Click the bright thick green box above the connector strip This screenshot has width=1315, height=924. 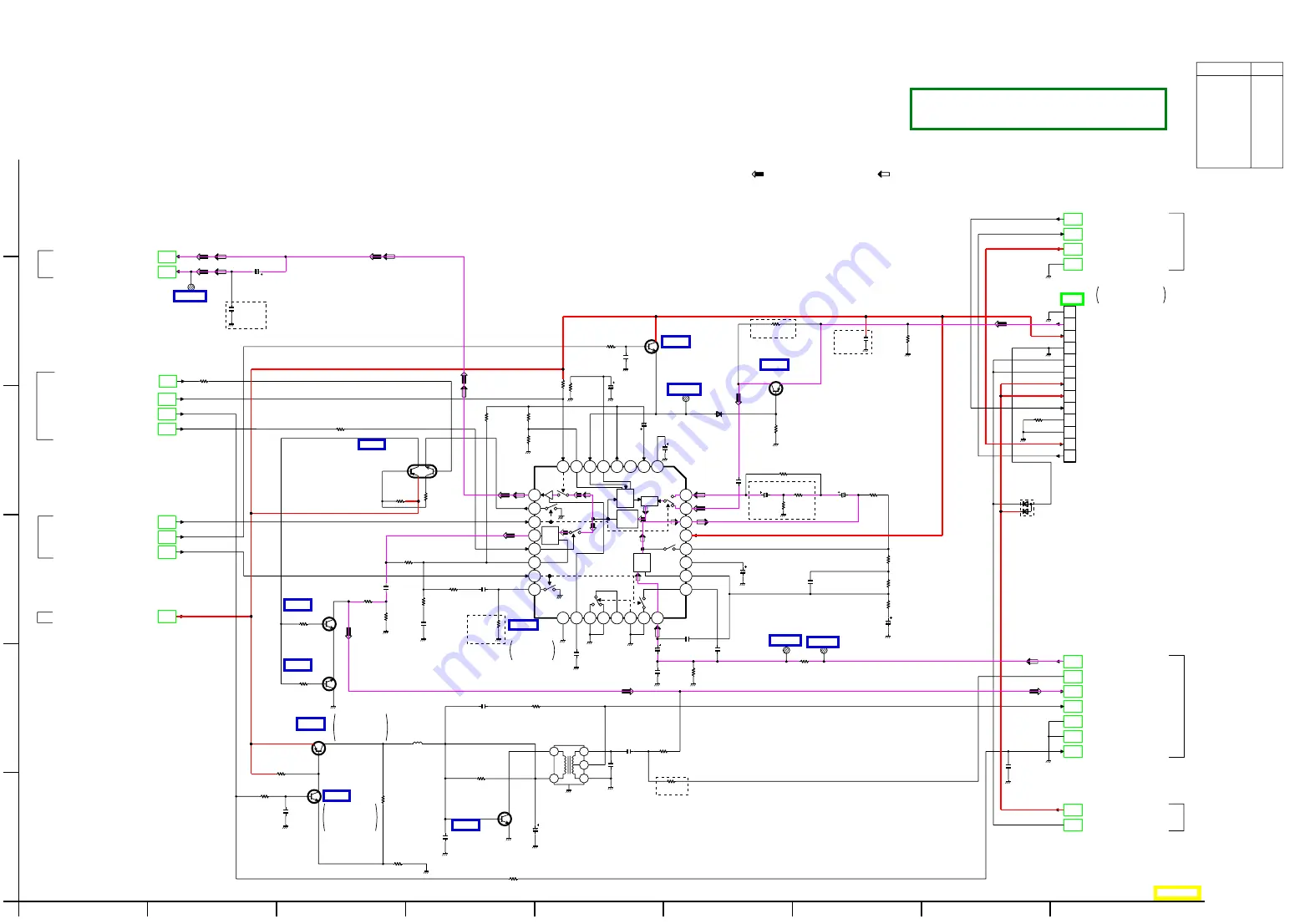1072,298
